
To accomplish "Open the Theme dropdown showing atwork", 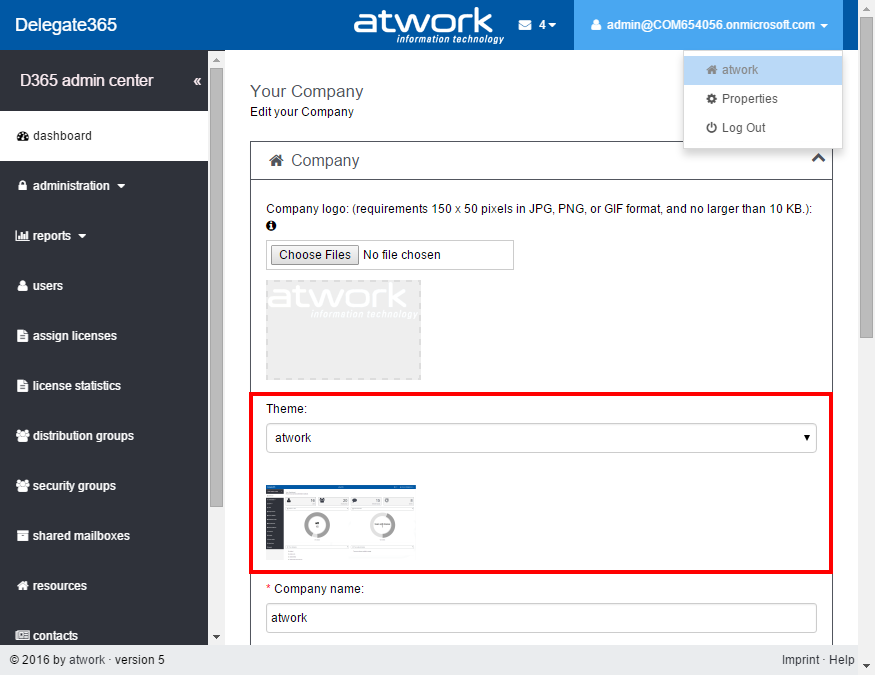I will click(x=541, y=438).
